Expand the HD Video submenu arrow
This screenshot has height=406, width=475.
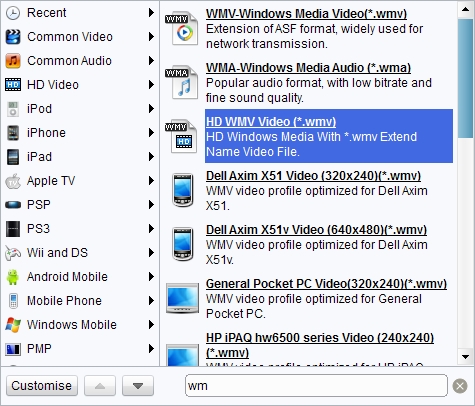coord(151,85)
